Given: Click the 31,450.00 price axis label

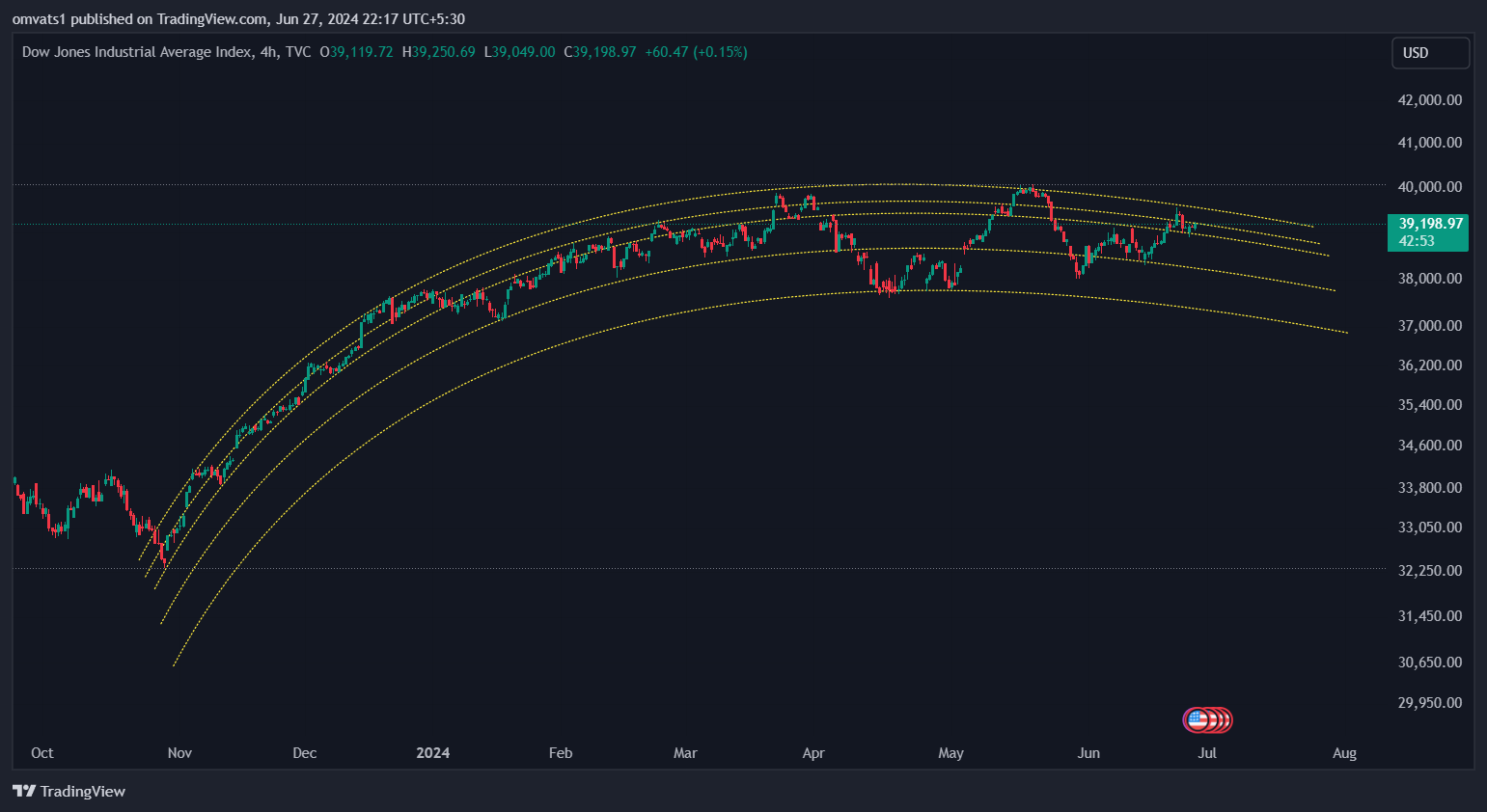Looking at the screenshot, I should coord(1430,616).
